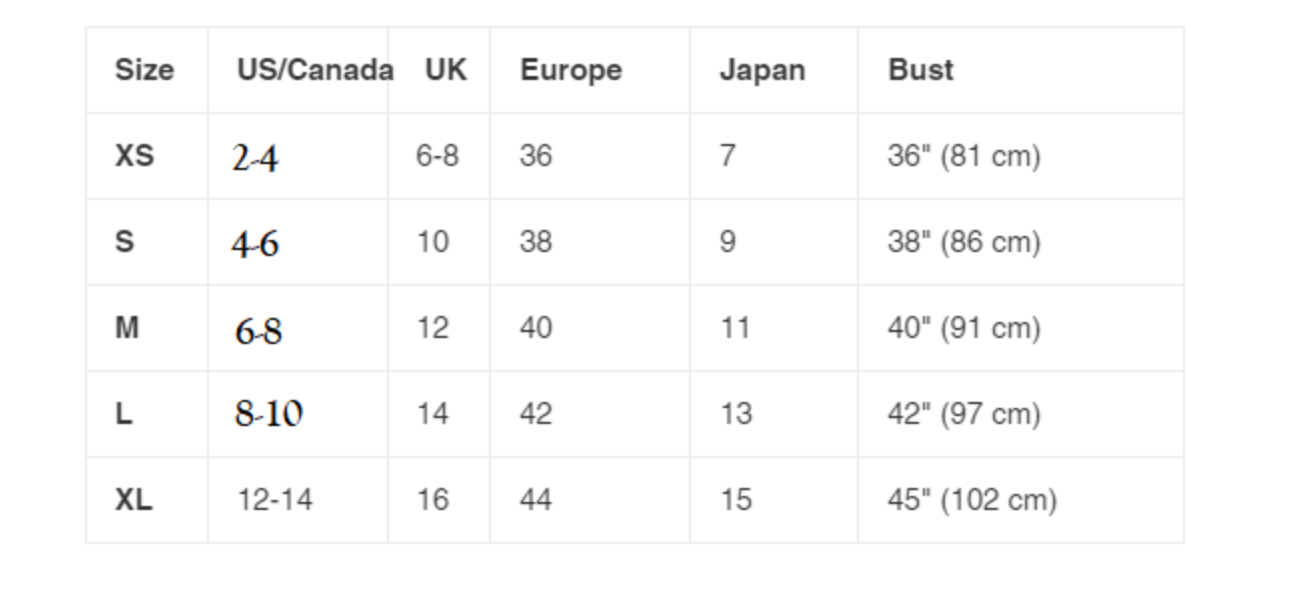Viewport: 1296px width, 594px height.
Task: Select the 36" (81 cm) bust cell
Action: (x=963, y=156)
